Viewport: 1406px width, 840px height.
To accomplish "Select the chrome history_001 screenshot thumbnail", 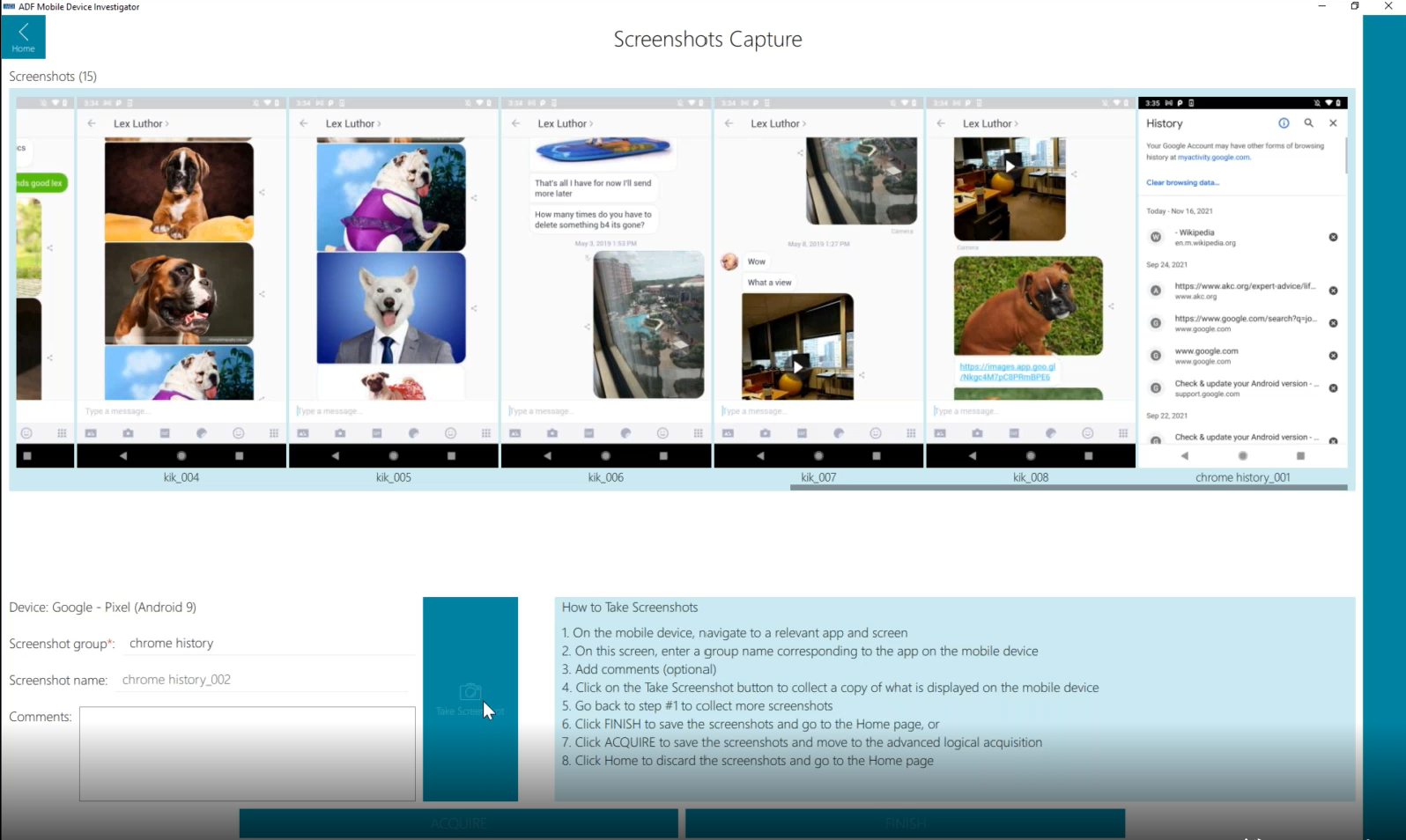I will [1243, 282].
